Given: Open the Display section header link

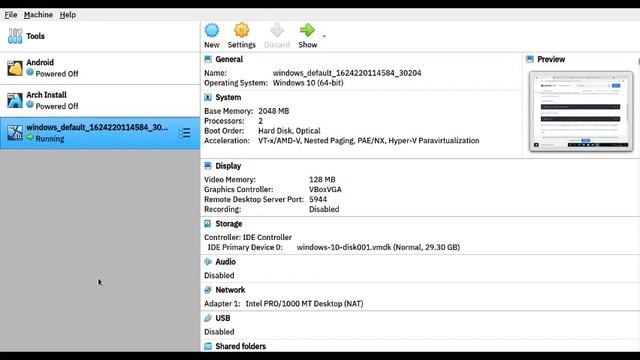Looking at the screenshot, I should coord(228,166).
